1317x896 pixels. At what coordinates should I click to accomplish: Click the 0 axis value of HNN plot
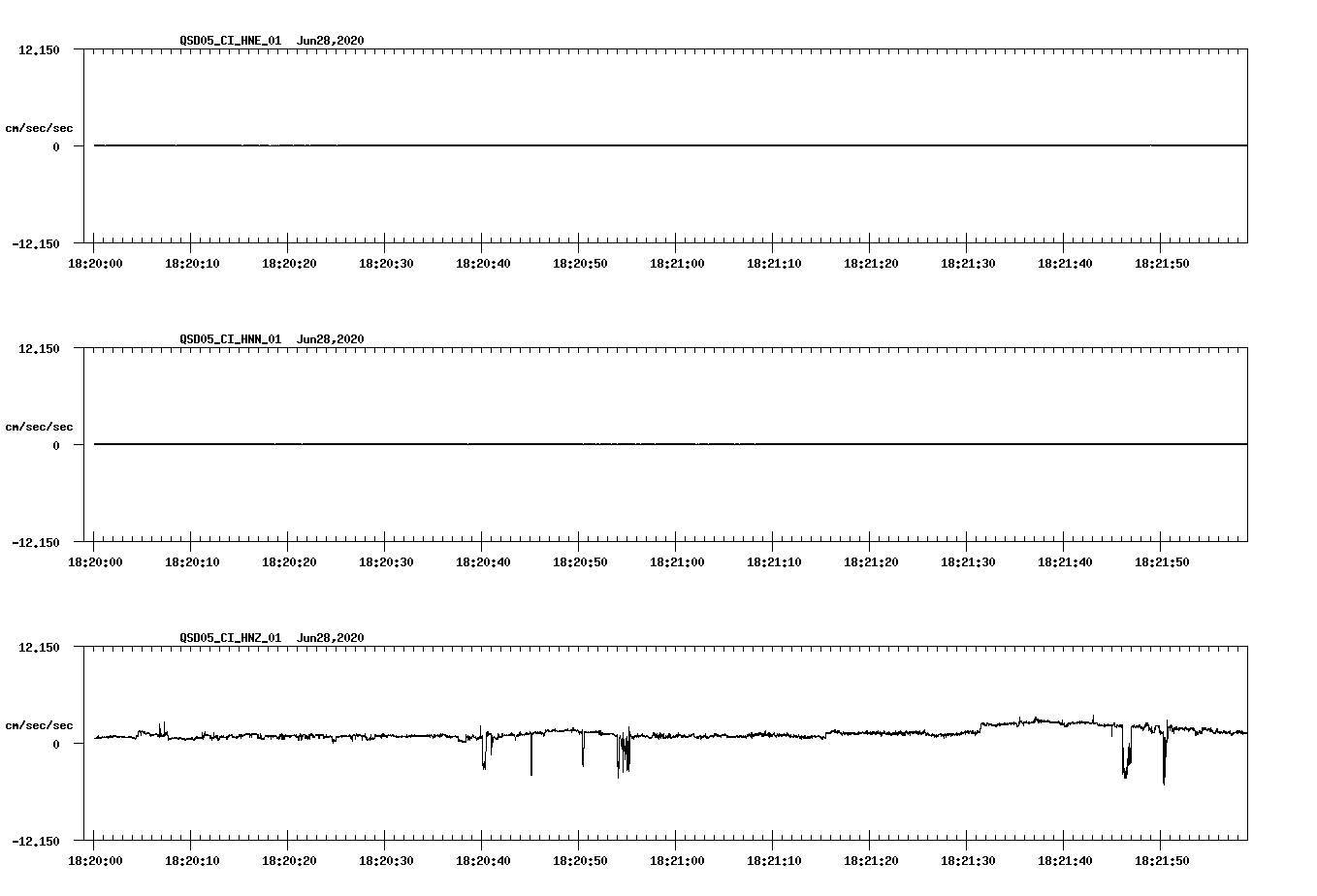(56, 446)
